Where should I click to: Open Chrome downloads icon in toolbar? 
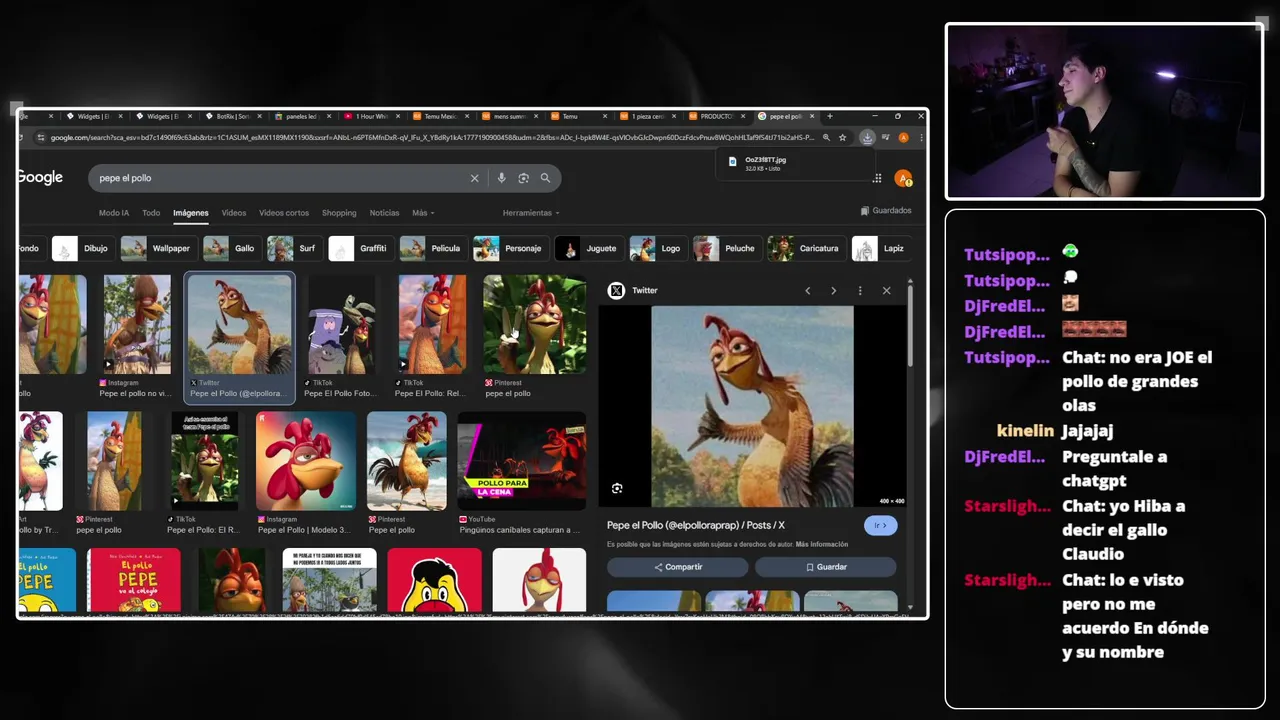867,138
